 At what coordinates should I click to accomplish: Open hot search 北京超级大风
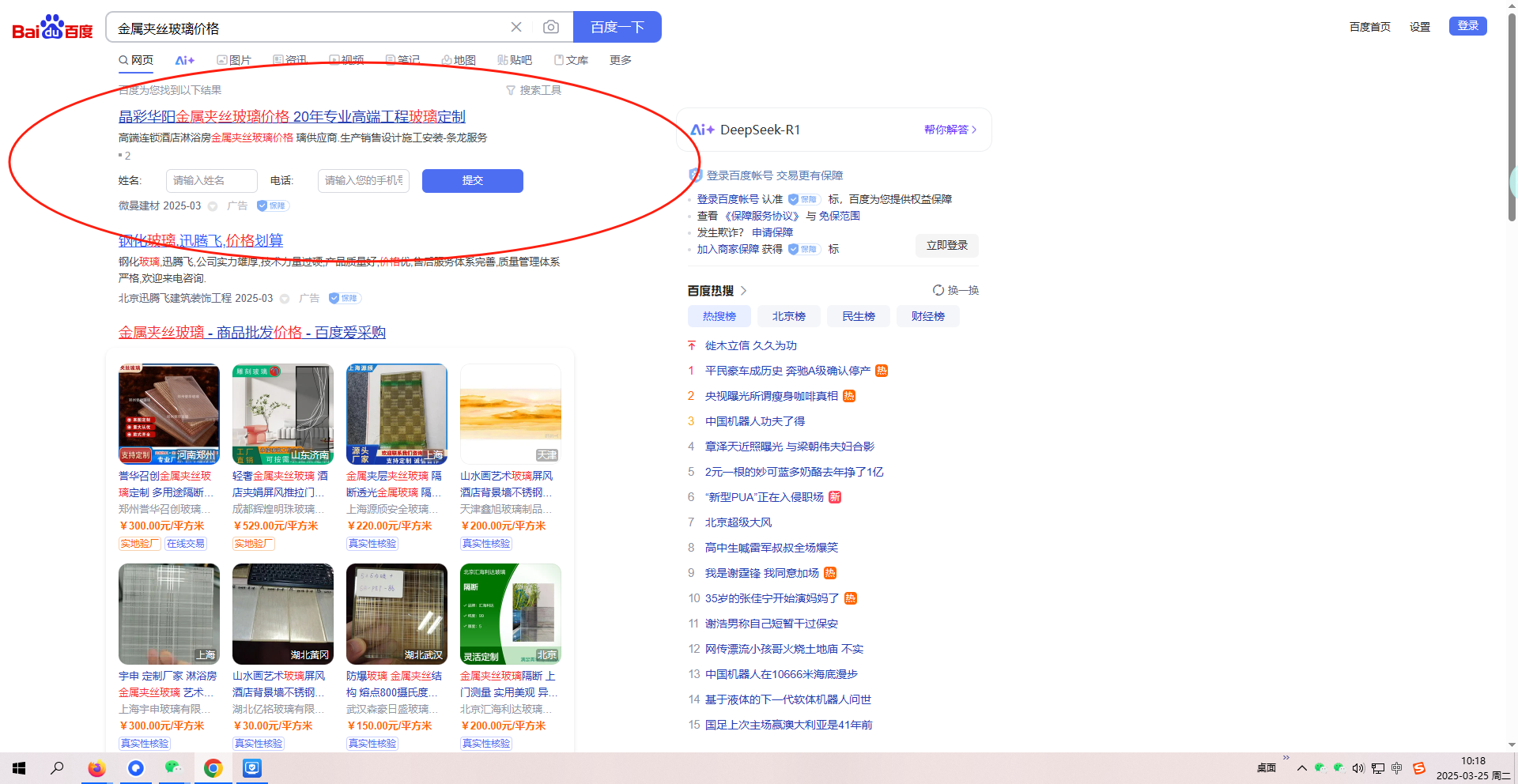[x=738, y=522]
